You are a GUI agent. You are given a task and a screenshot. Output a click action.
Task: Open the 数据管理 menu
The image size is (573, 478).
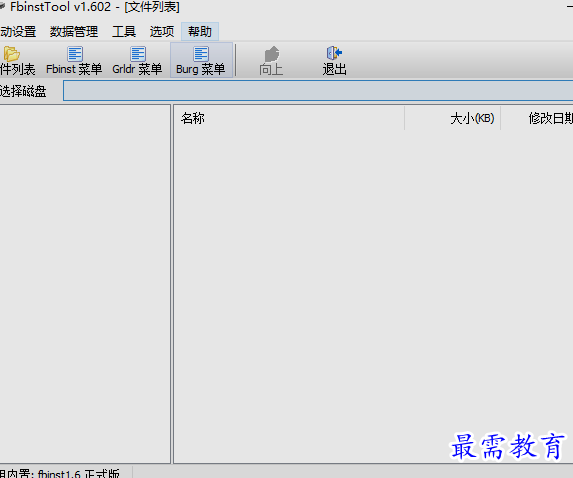pyautogui.click(x=74, y=31)
